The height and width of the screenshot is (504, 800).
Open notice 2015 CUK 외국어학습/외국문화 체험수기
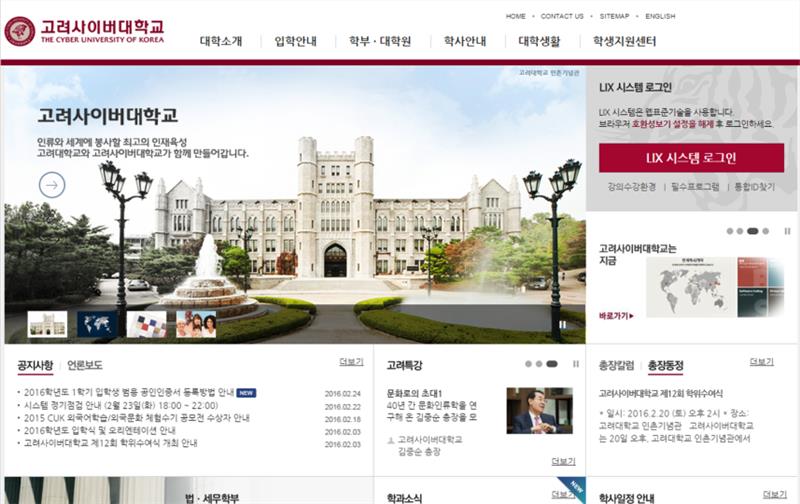(137, 418)
